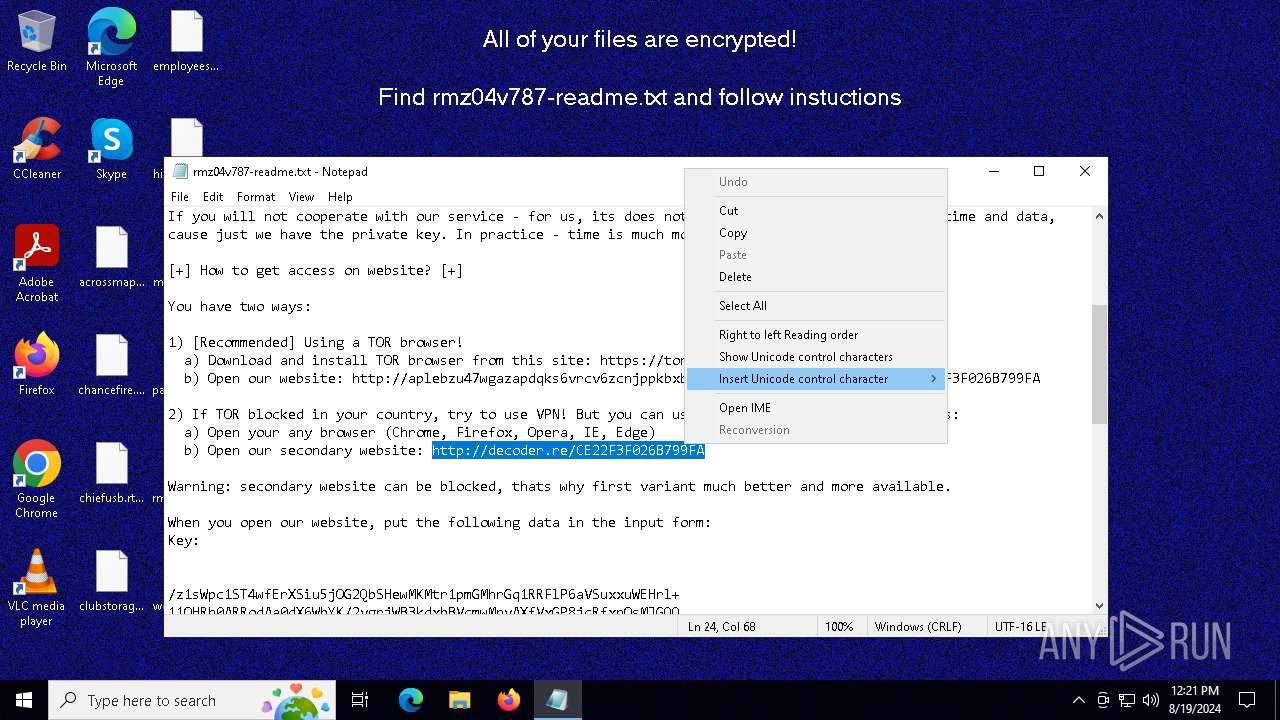
Task: Select the clubstorag file icon
Action: (x=112, y=582)
